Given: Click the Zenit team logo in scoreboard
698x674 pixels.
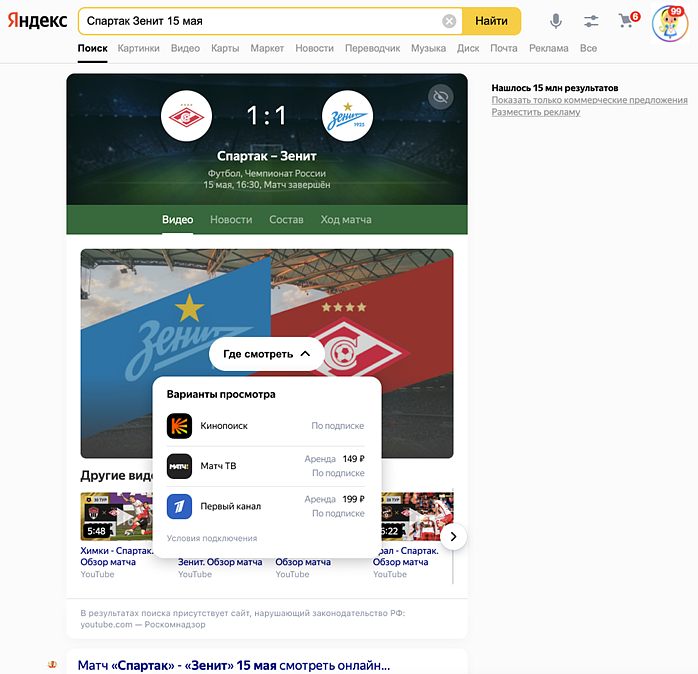Looking at the screenshot, I should (347, 116).
